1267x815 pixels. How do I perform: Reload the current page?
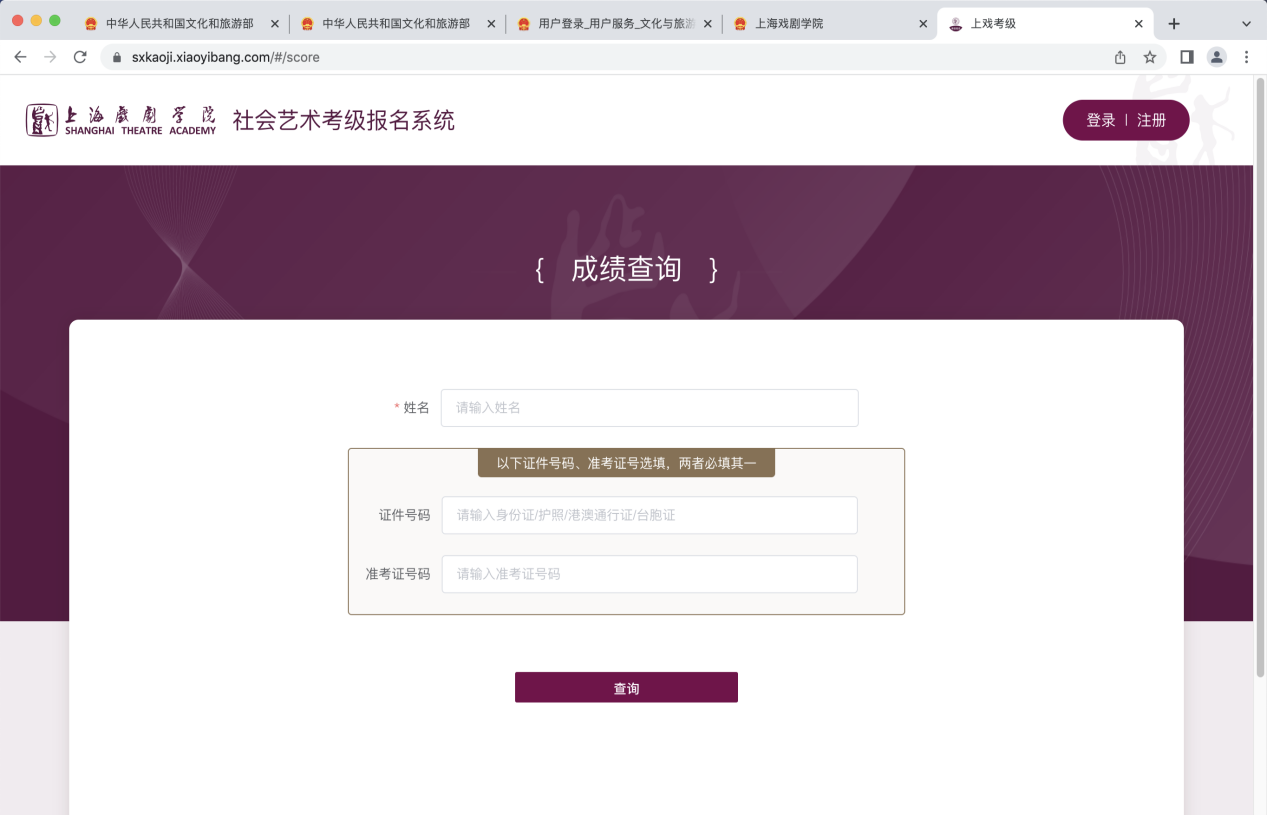pos(80,57)
